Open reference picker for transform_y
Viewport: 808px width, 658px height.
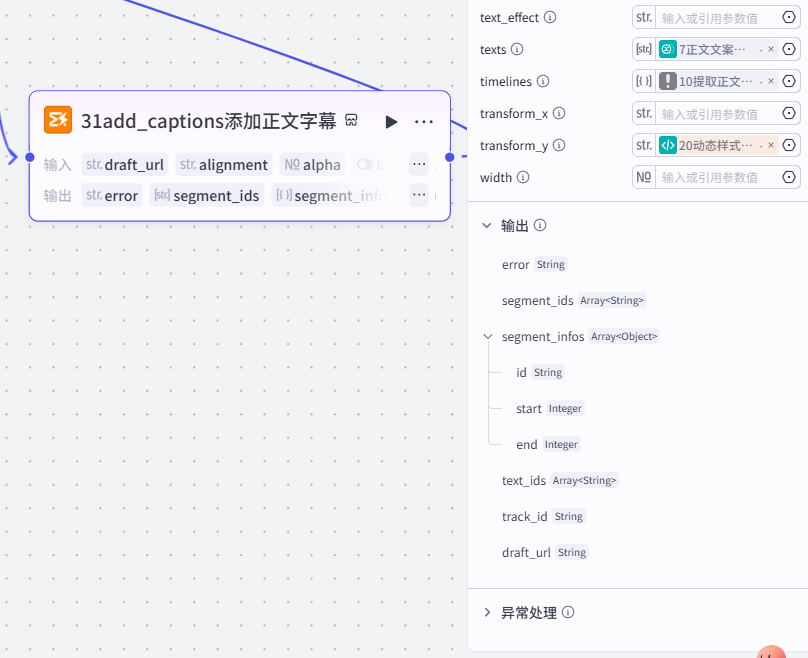(x=789, y=145)
